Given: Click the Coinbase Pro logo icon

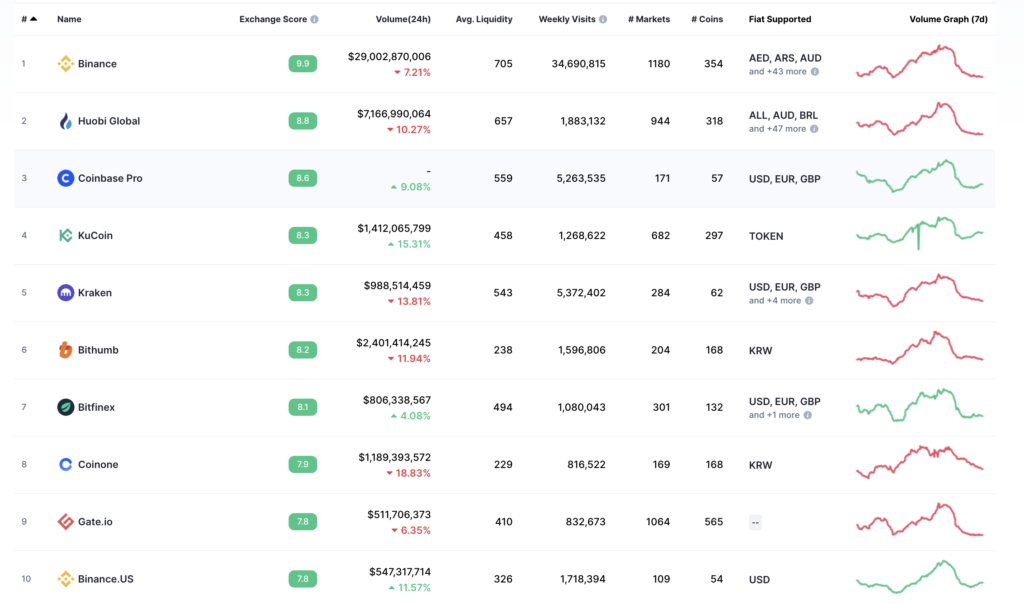Looking at the screenshot, I should [66, 178].
